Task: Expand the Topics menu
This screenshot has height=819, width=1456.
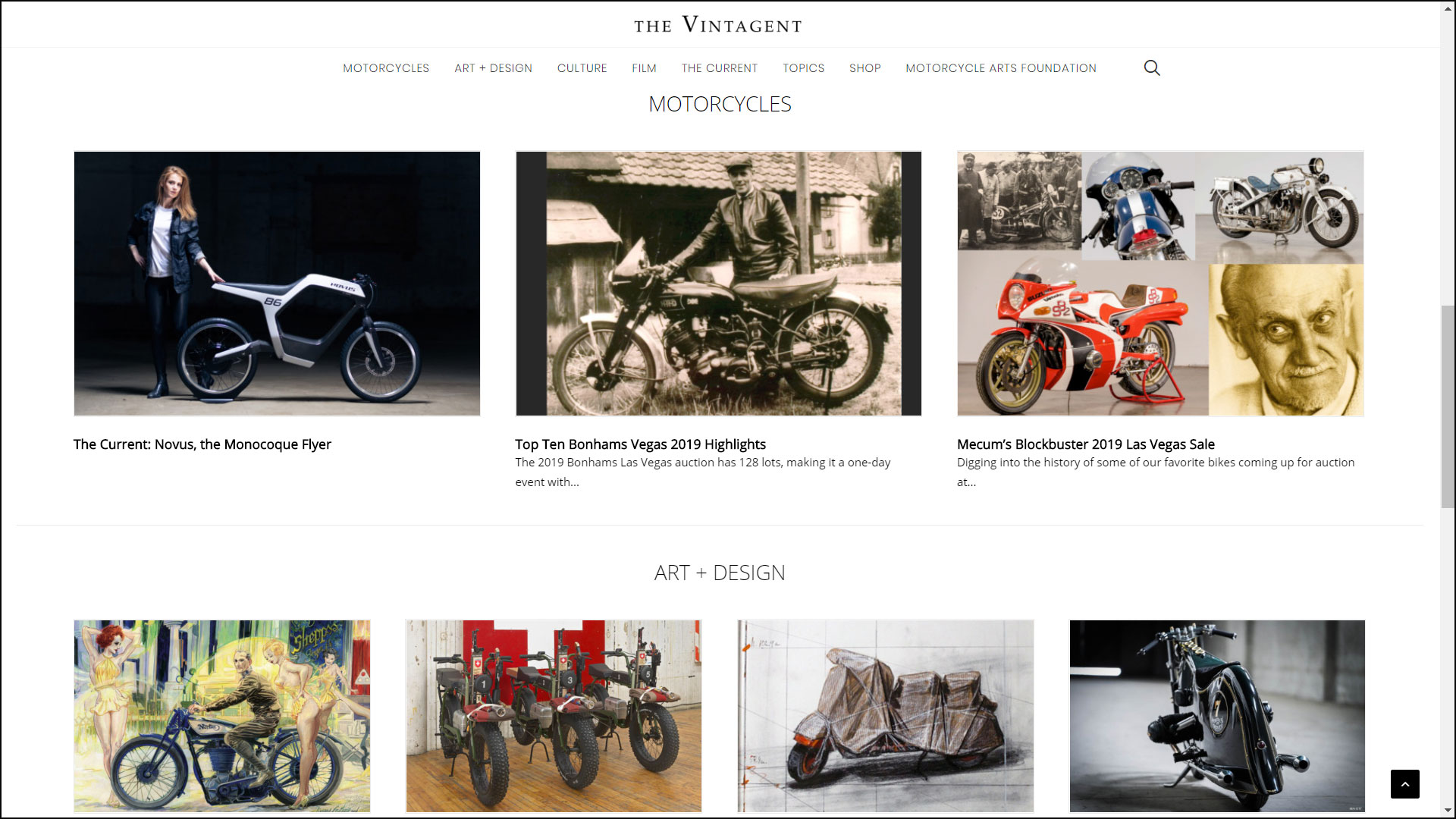Action: 803,68
